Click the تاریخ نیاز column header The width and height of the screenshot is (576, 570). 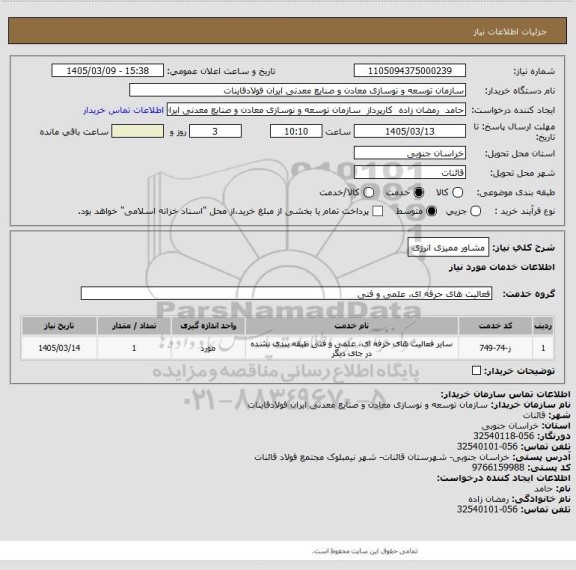point(59,326)
